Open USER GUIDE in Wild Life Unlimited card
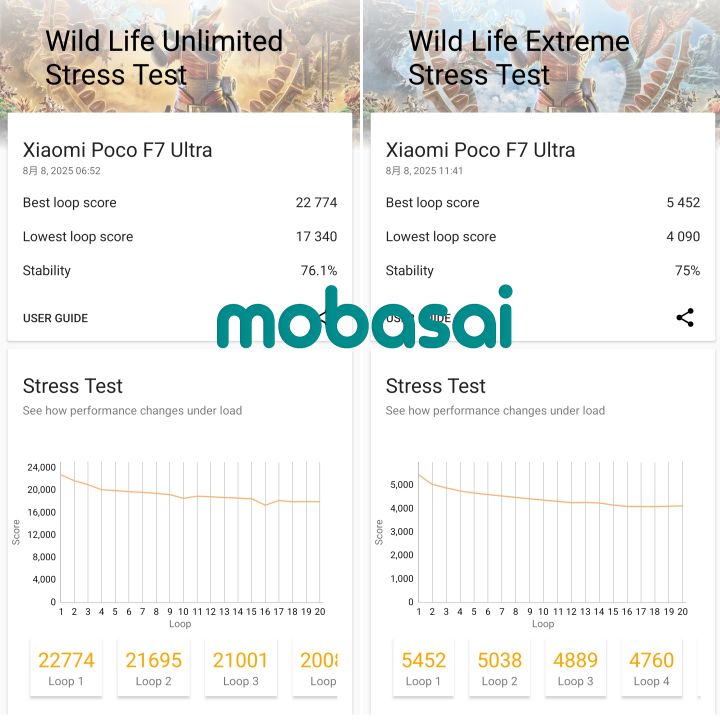This screenshot has height=720, width=720. (x=56, y=318)
